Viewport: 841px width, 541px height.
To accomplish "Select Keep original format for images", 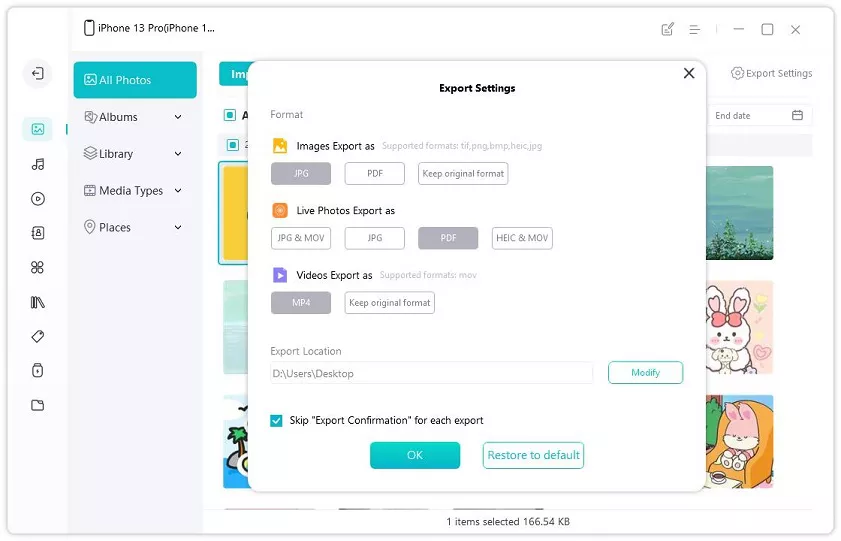I will pos(463,174).
